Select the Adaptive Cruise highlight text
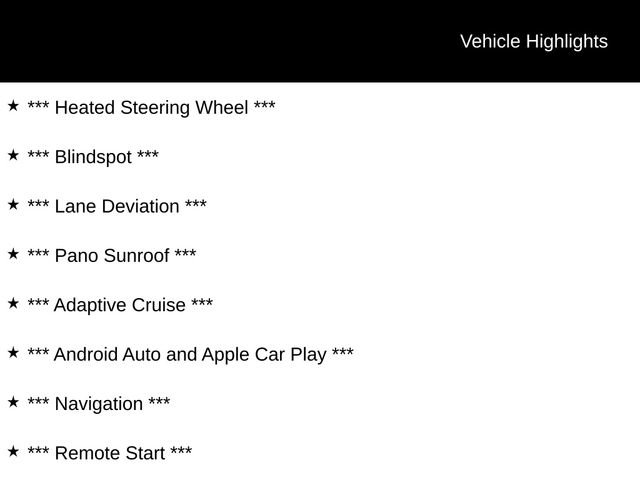 pos(120,305)
